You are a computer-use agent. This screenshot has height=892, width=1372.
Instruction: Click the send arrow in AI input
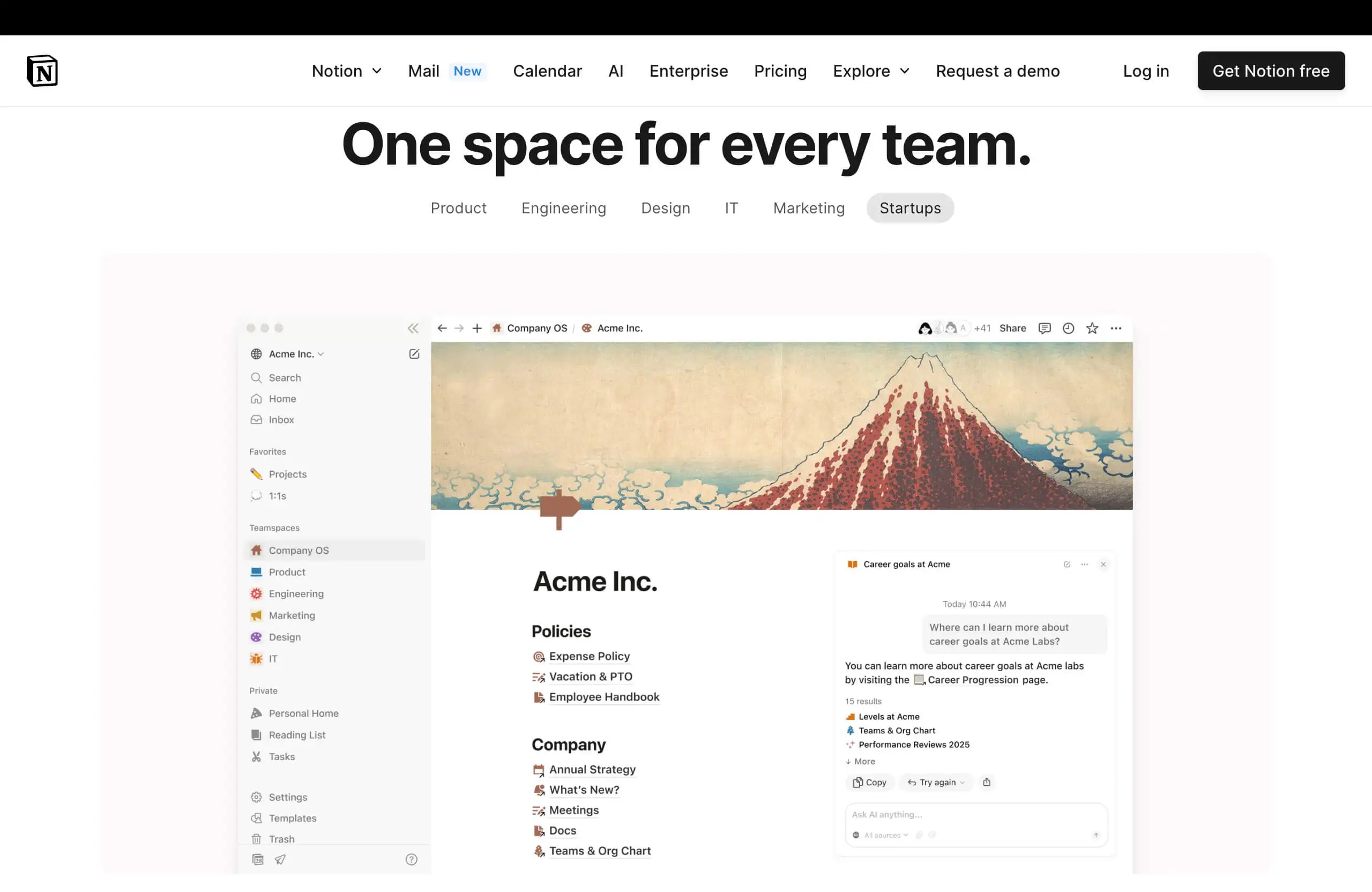(x=1096, y=834)
